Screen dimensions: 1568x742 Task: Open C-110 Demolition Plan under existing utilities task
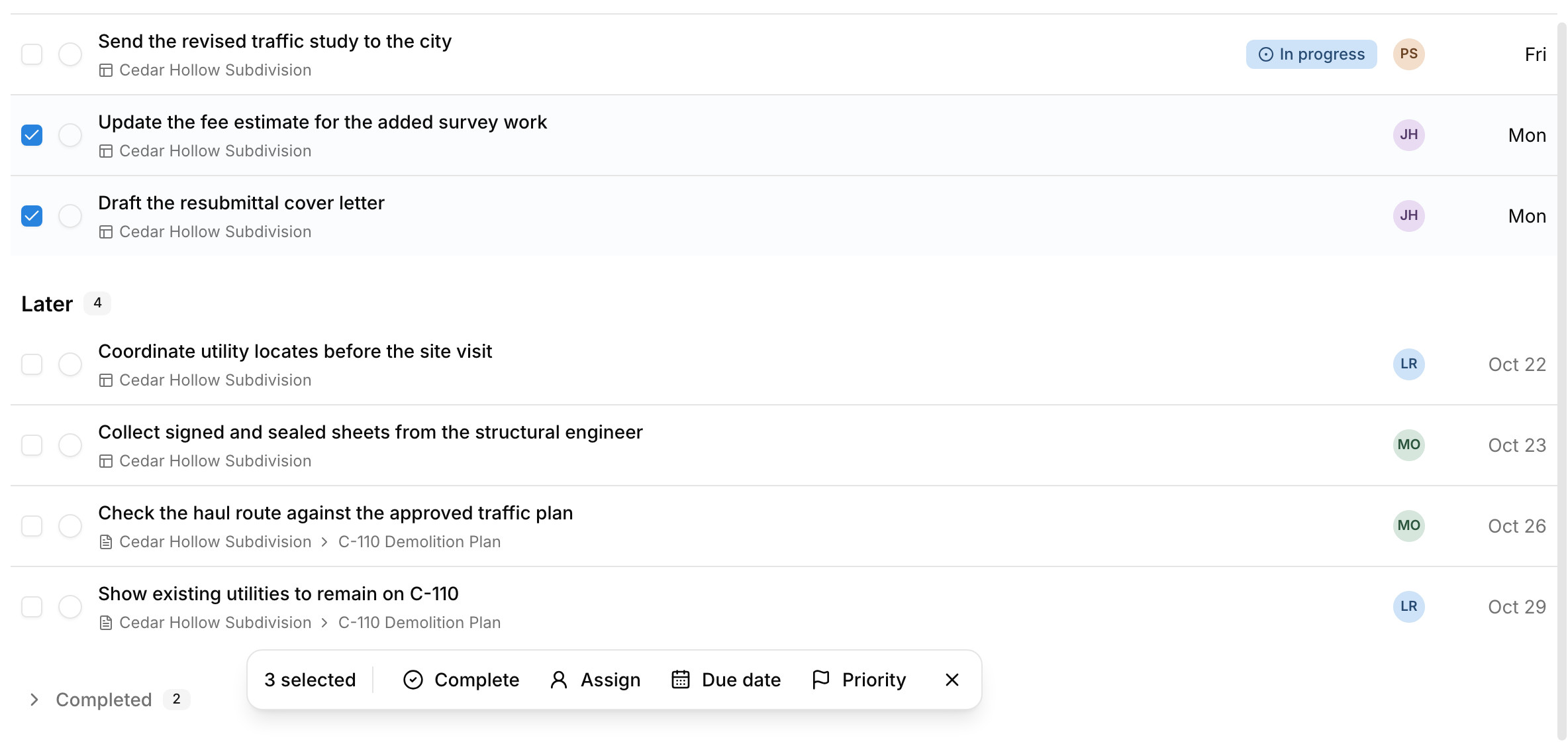(419, 623)
